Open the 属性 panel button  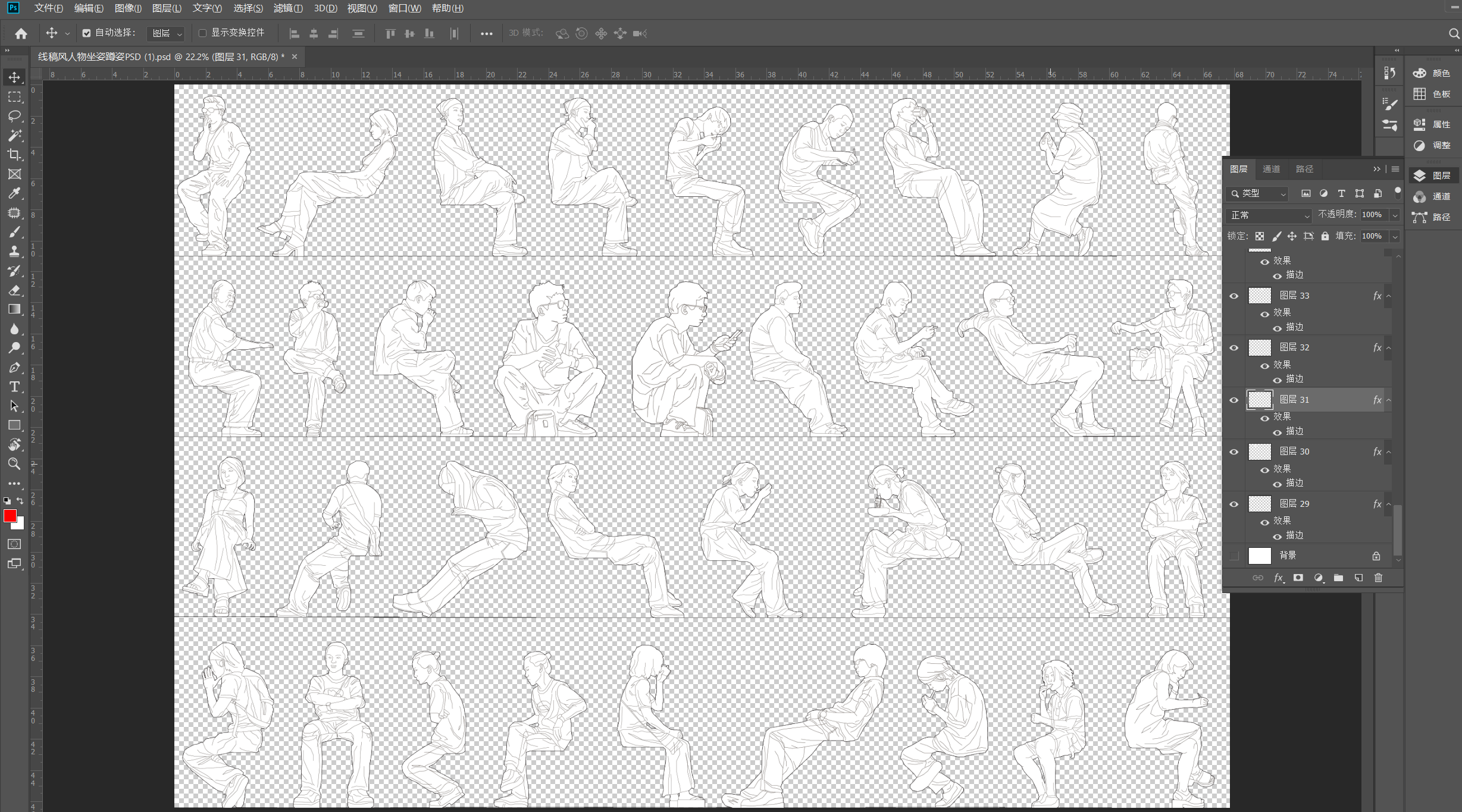pos(1432,124)
